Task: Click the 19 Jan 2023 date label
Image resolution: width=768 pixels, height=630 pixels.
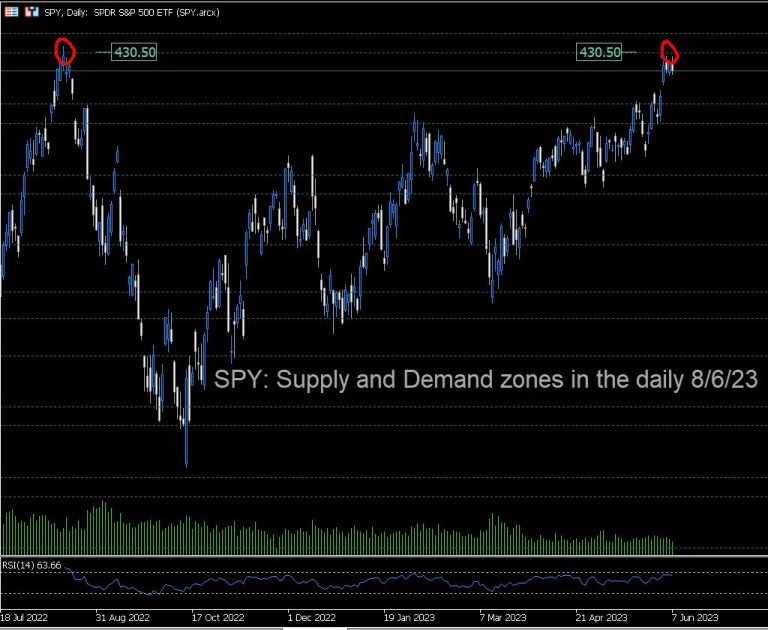Action: click(x=409, y=617)
